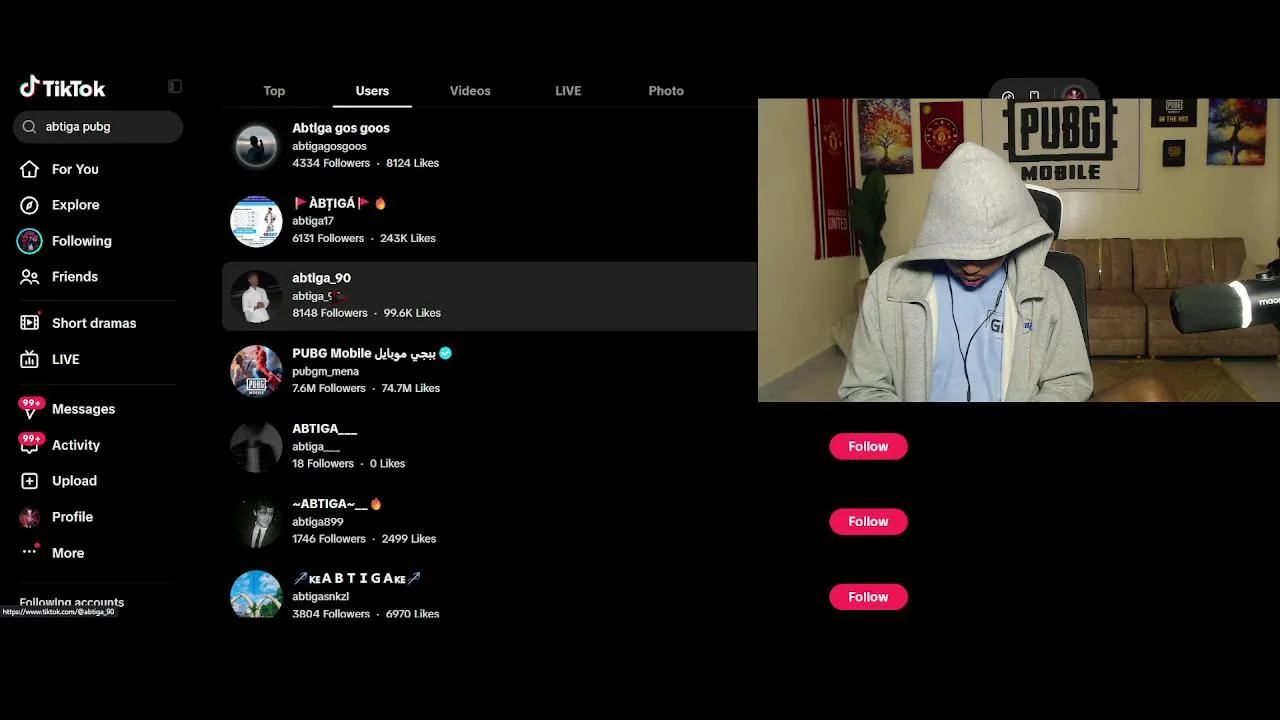Image resolution: width=1280 pixels, height=720 pixels.
Task: Follow the ABTIGA___ account
Action: pyautogui.click(x=868, y=446)
